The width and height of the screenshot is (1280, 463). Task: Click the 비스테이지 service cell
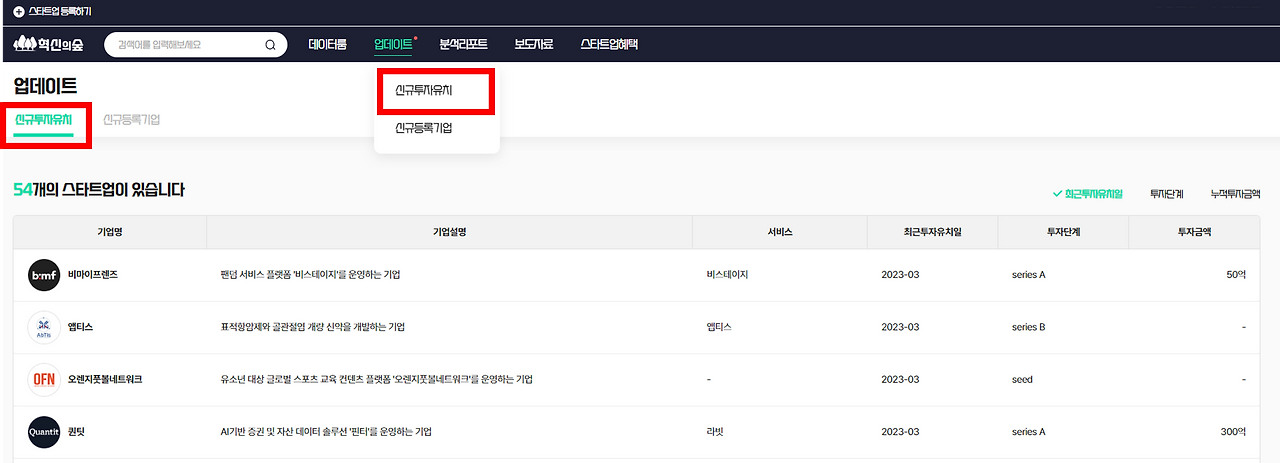point(727,274)
